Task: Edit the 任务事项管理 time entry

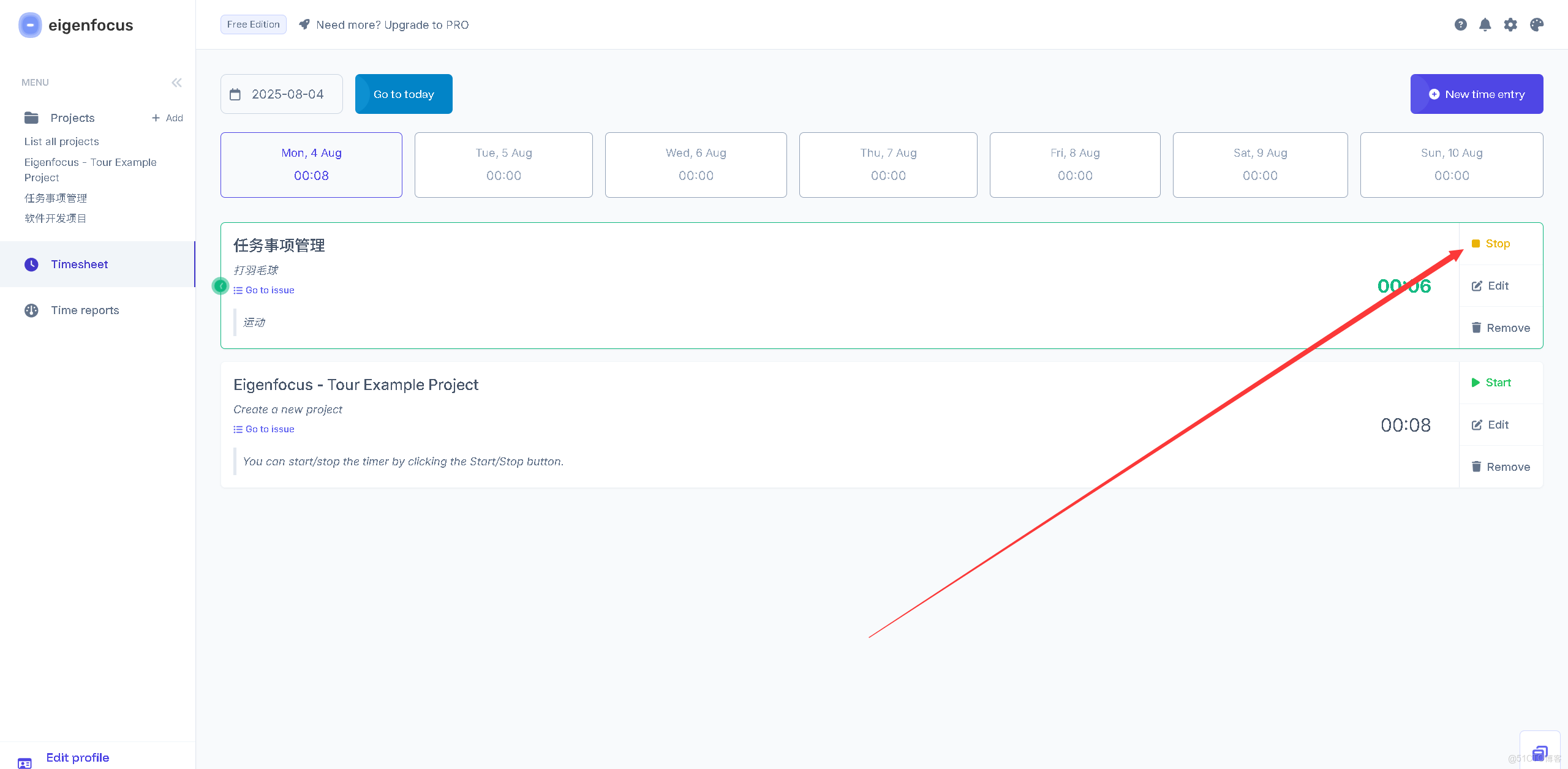Action: click(x=1490, y=286)
